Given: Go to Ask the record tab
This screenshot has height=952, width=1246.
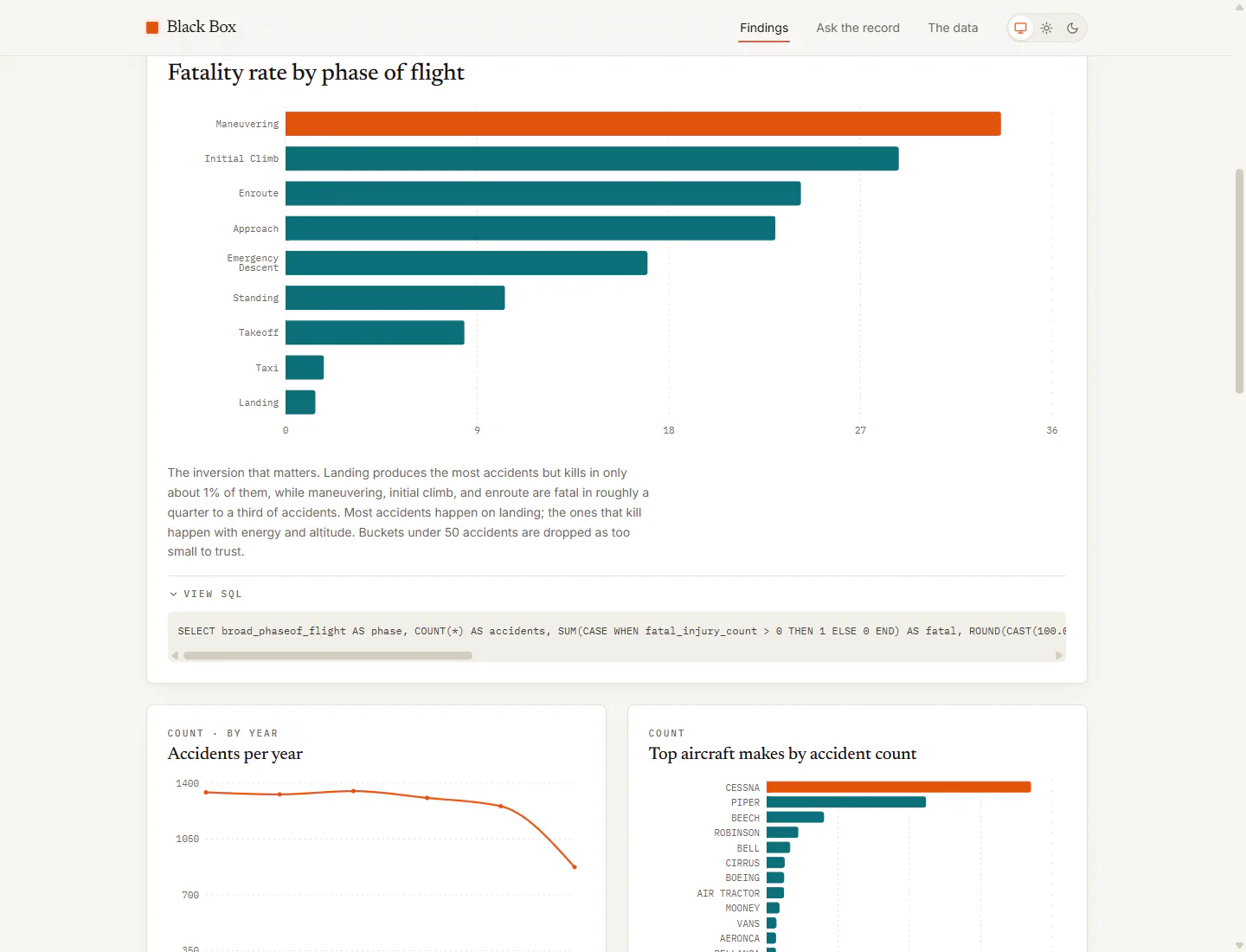Looking at the screenshot, I should 857,28.
